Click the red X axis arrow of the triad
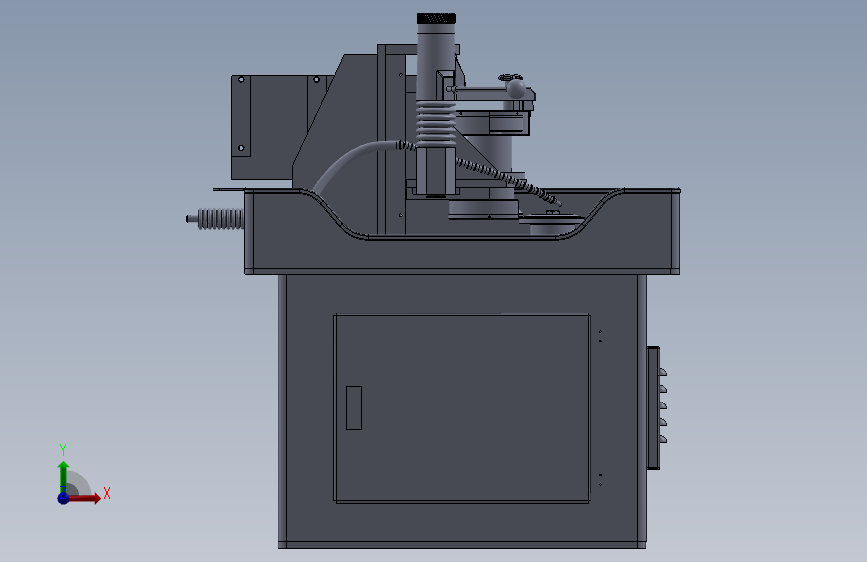 pyautogui.click(x=84, y=498)
